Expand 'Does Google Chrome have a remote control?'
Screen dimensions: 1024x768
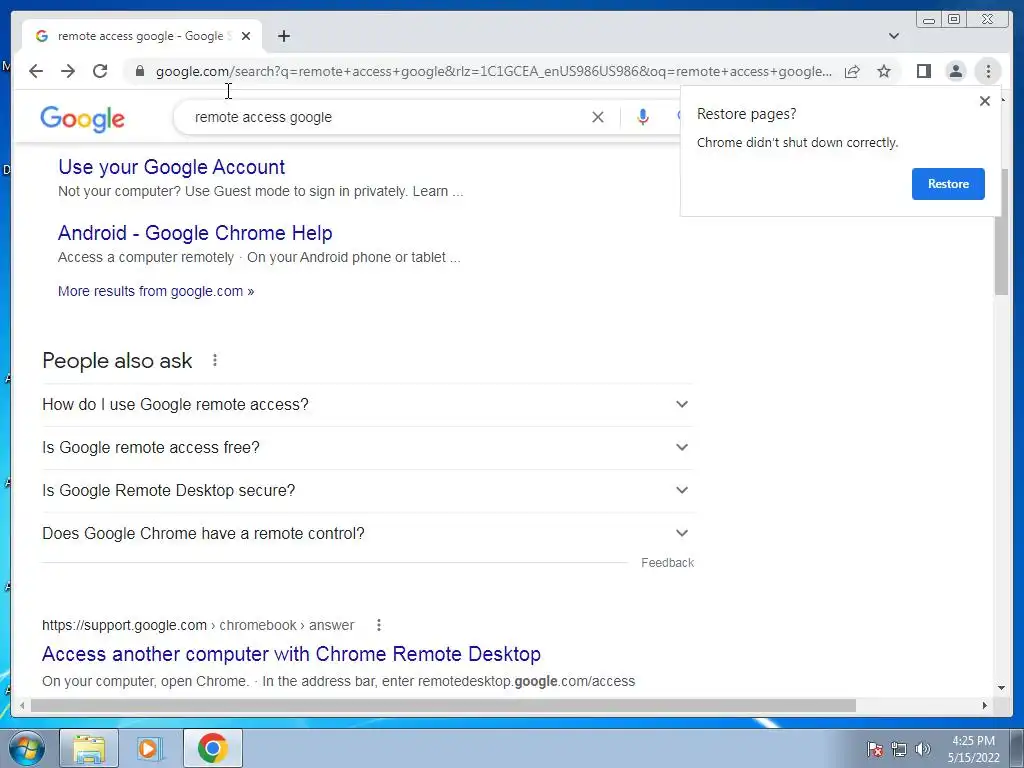point(368,534)
